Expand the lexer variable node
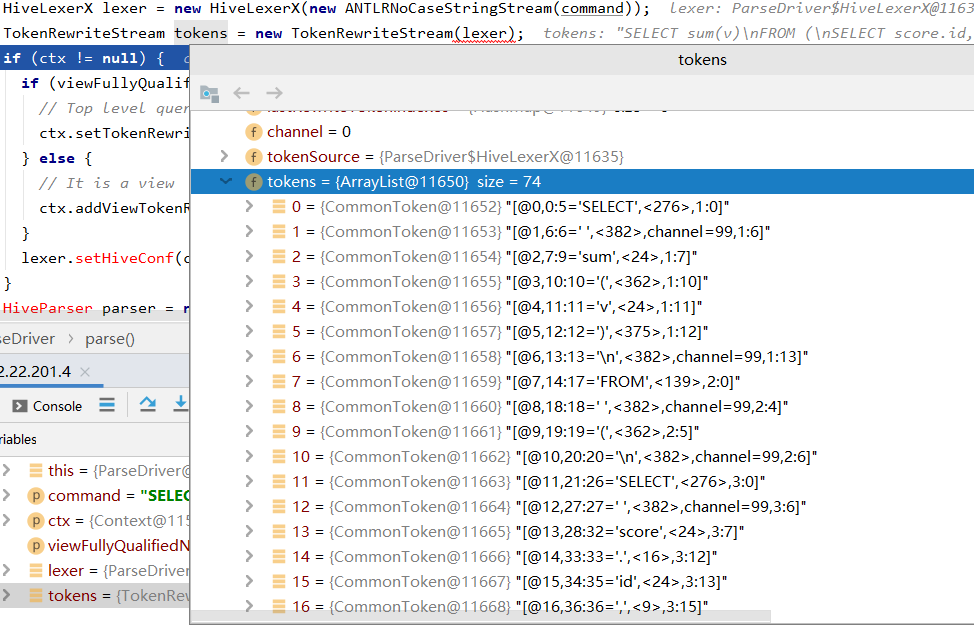The width and height of the screenshot is (974, 627). 6,570
